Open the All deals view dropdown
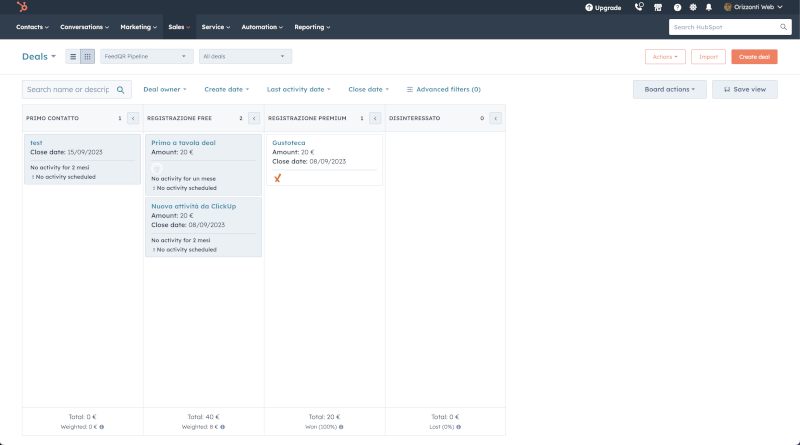 [x=245, y=57]
